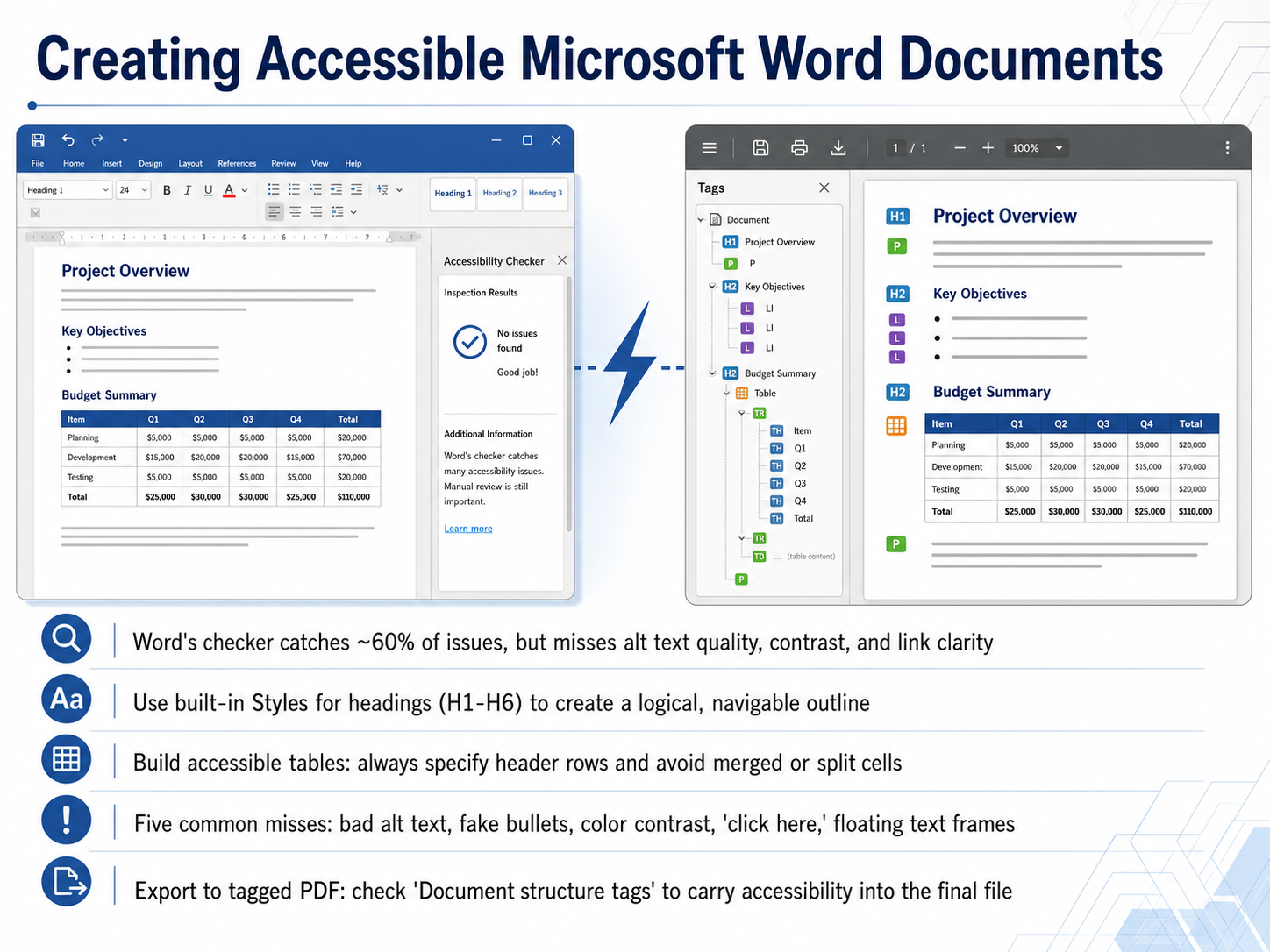Screen dimensions: 1270x952
Task: Click the H2 badge beside Budget Summary on PDF page
Action: coord(897,392)
